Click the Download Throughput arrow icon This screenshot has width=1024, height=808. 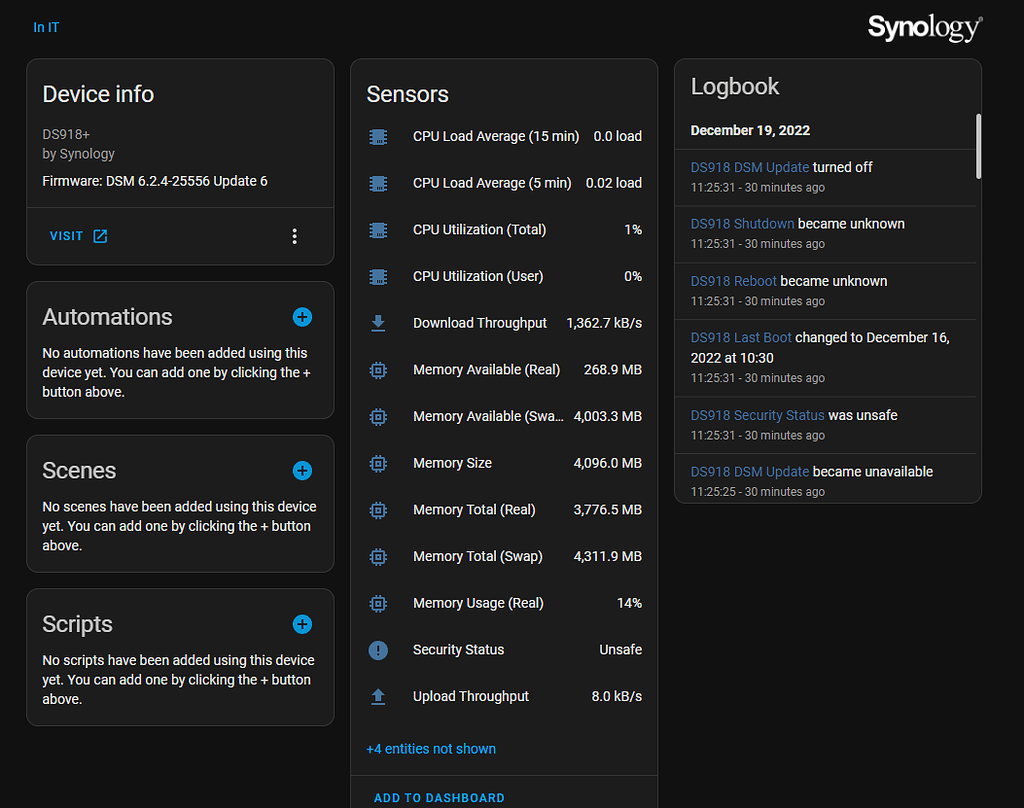tap(378, 323)
